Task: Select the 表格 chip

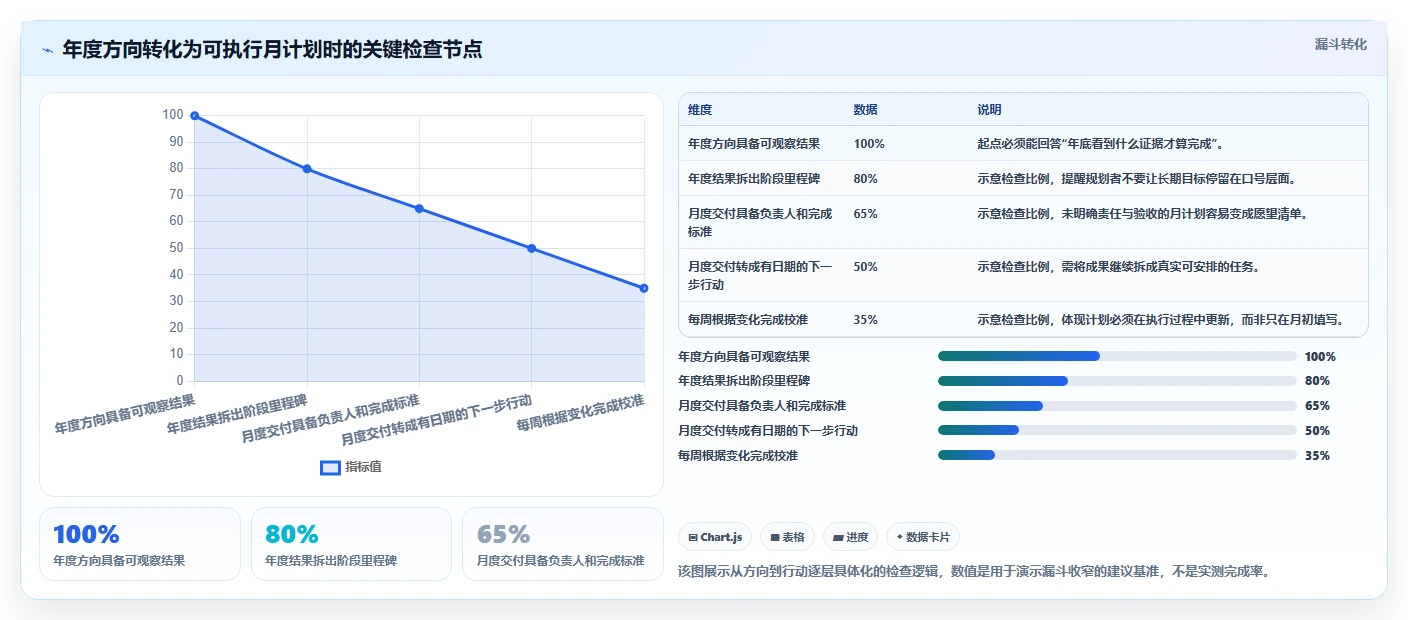Action: [x=788, y=537]
